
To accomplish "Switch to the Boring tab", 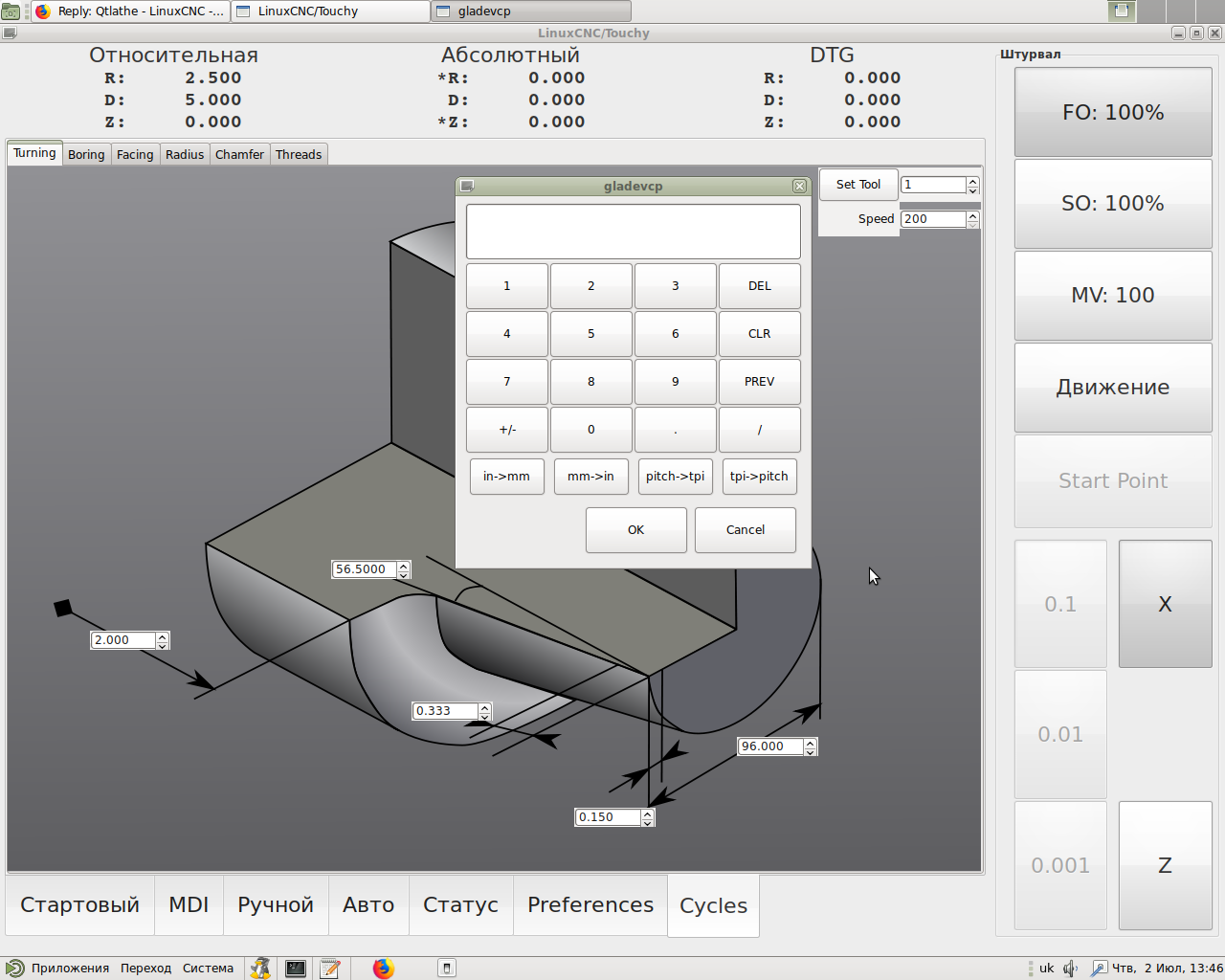I will point(86,154).
